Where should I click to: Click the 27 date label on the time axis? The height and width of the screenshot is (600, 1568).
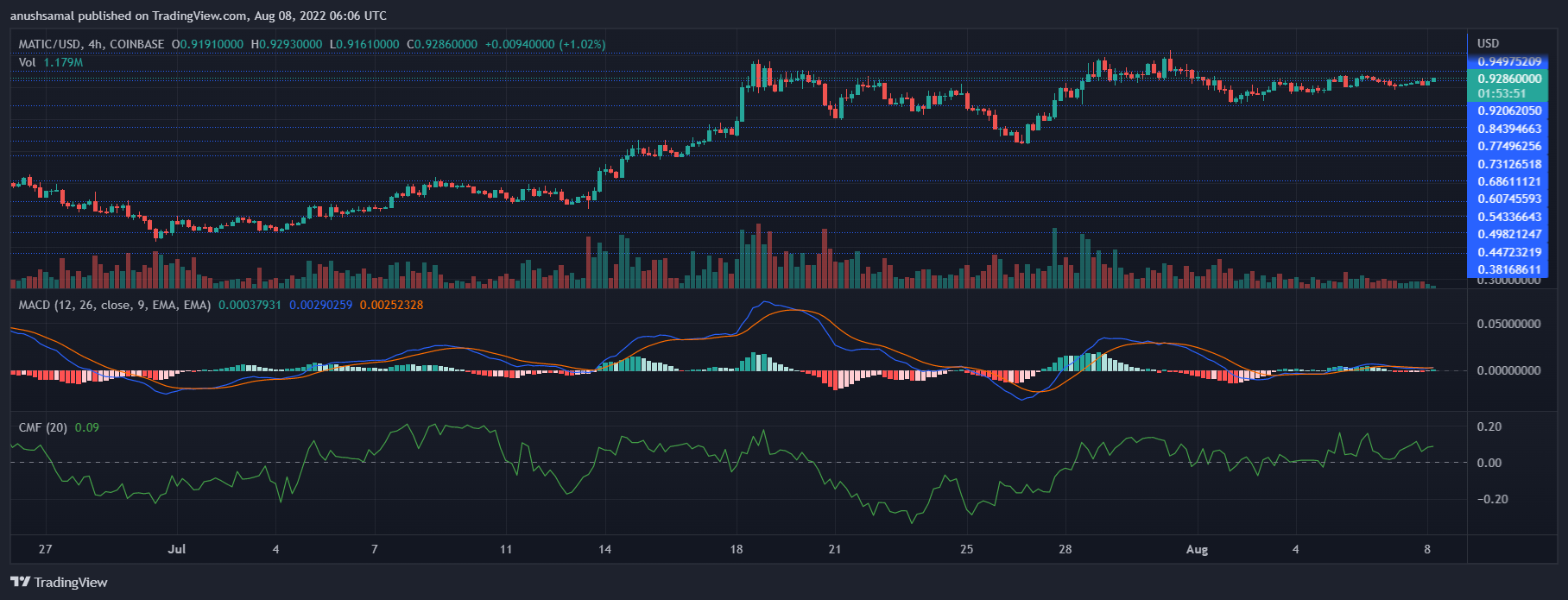pyautogui.click(x=45, y=549)
